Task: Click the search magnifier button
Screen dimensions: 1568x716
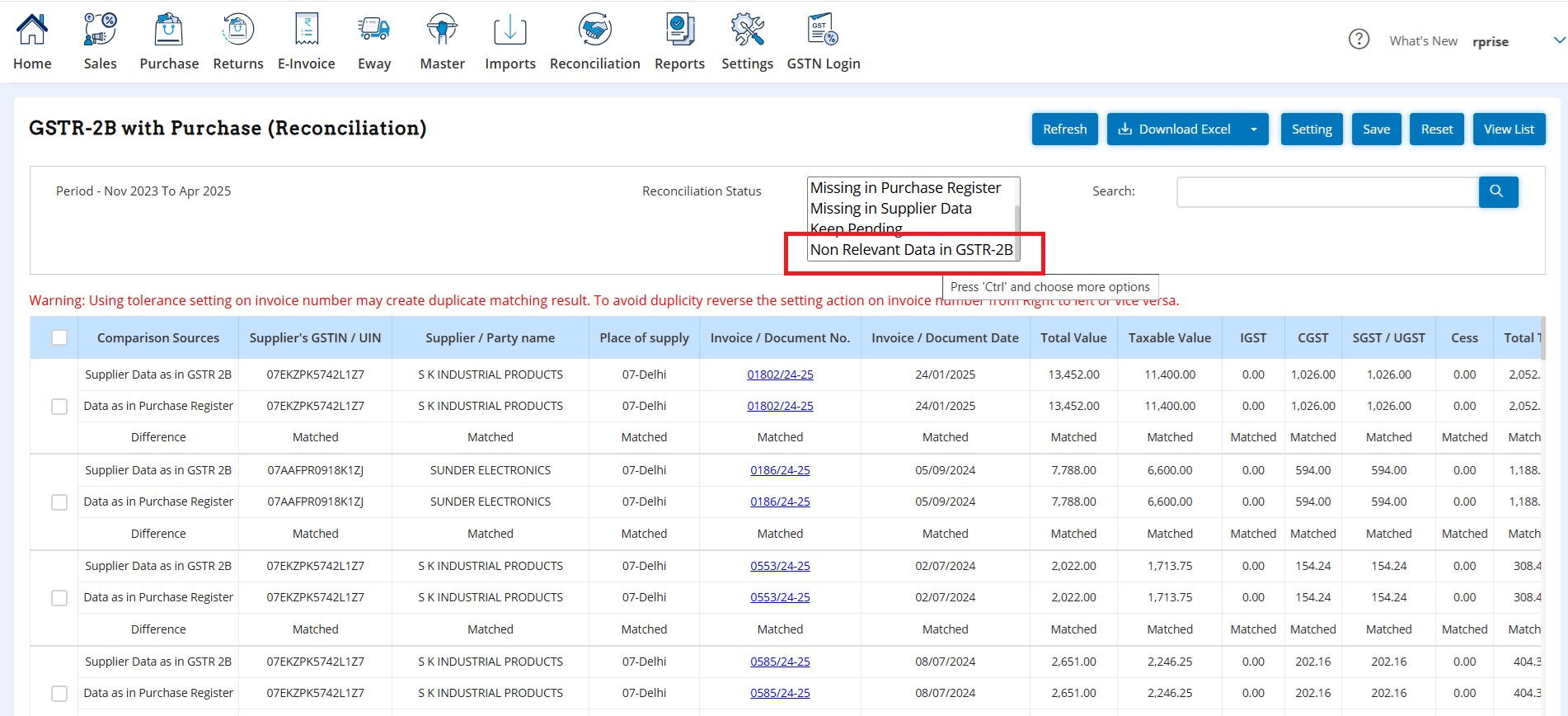Action: tap(1498, 191)
